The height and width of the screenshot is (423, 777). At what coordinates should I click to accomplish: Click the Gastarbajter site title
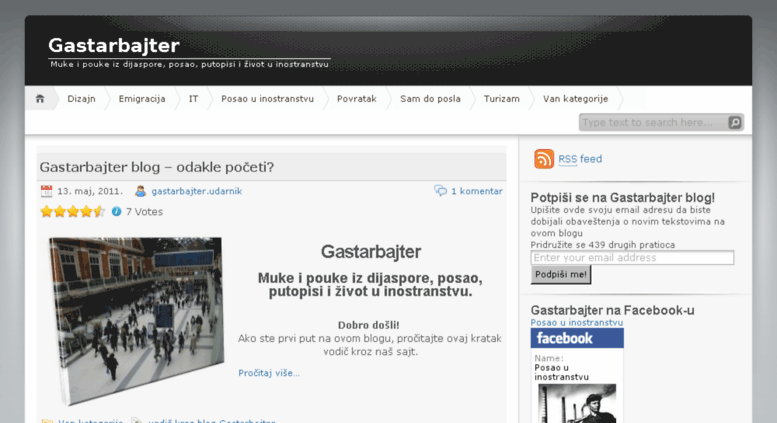pyautogui.click(x=114, y=45)
